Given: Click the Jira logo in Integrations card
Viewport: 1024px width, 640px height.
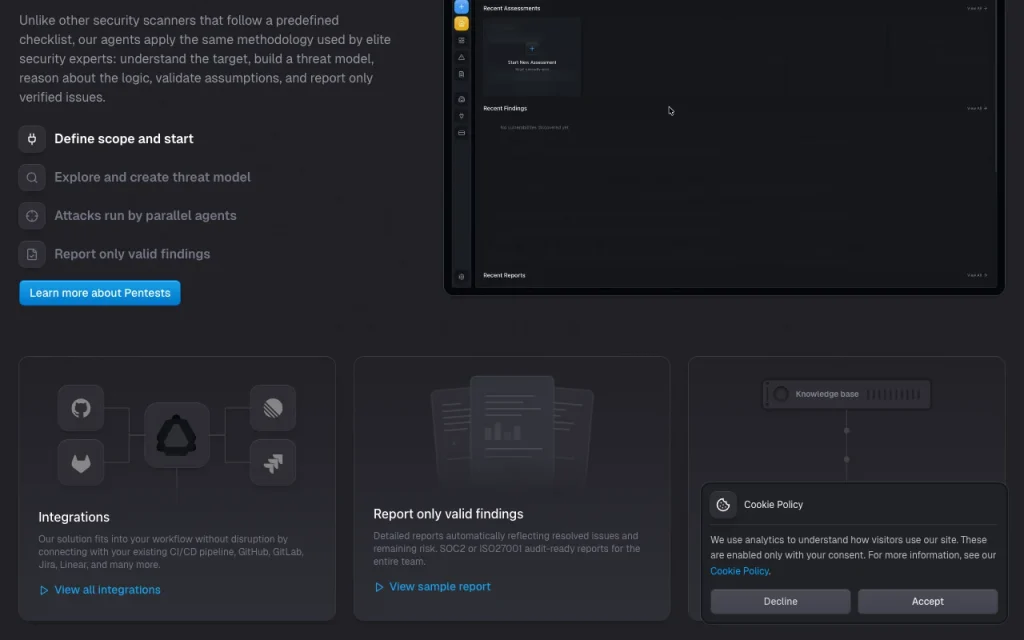Looking at the screenshot, I should point(273,463).
